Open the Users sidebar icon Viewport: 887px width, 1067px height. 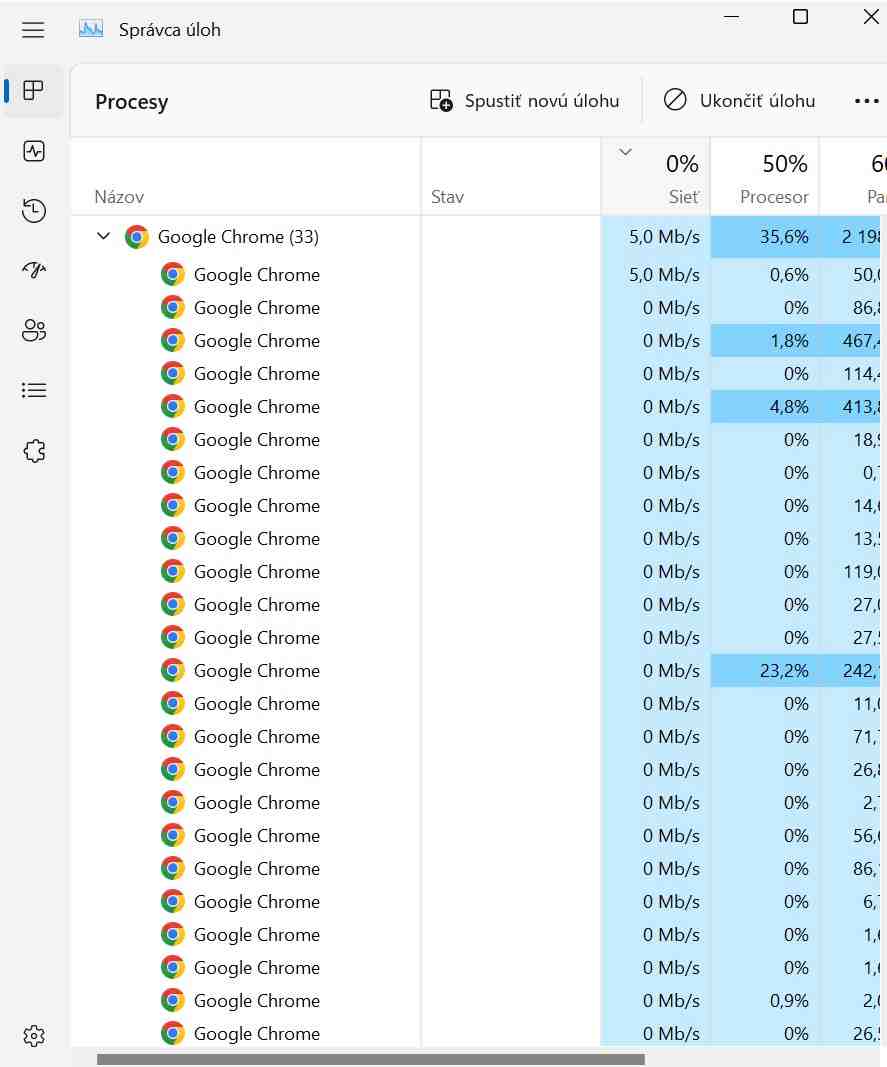point(33,331)
